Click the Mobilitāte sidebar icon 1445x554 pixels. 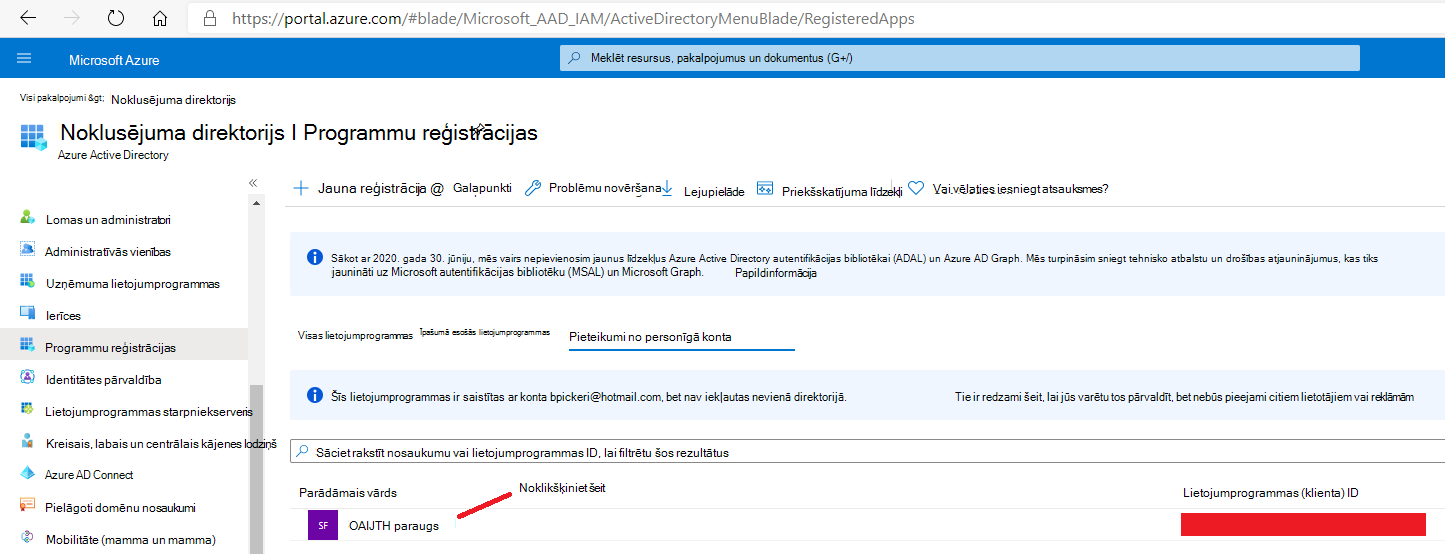tap(28, 539)
